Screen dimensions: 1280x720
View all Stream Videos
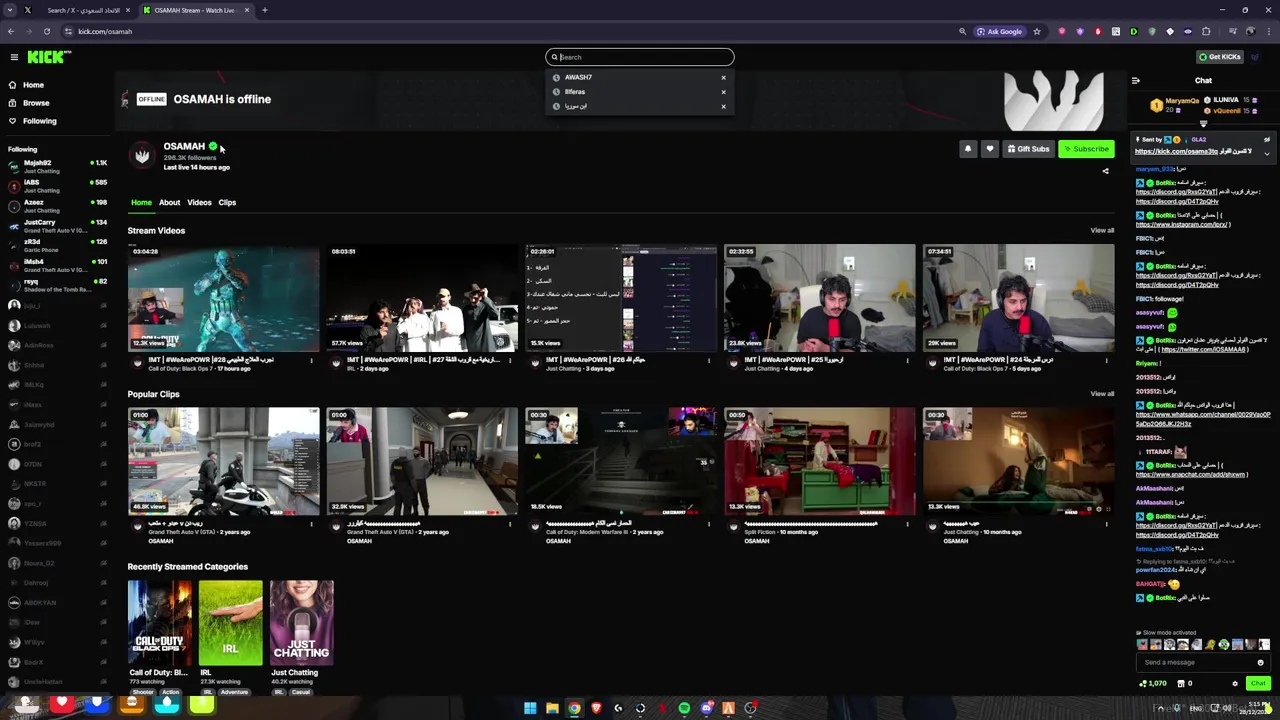1102,231
